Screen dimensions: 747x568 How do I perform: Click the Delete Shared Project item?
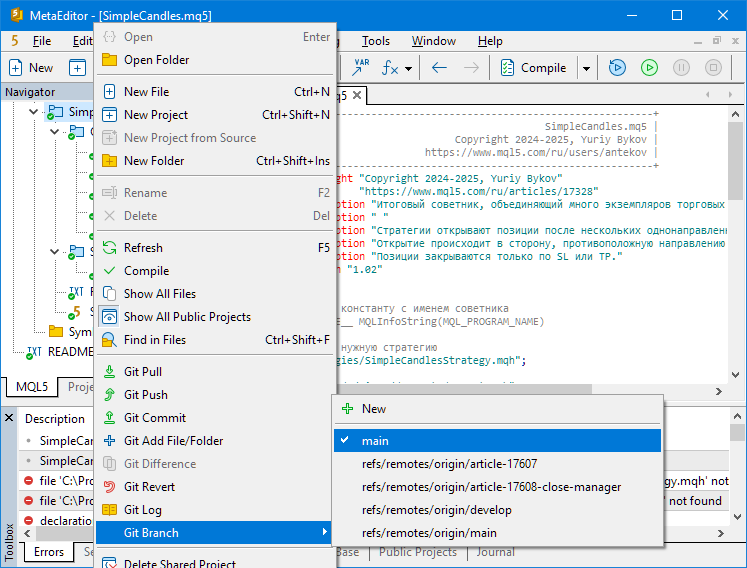(x=215, y=562)
